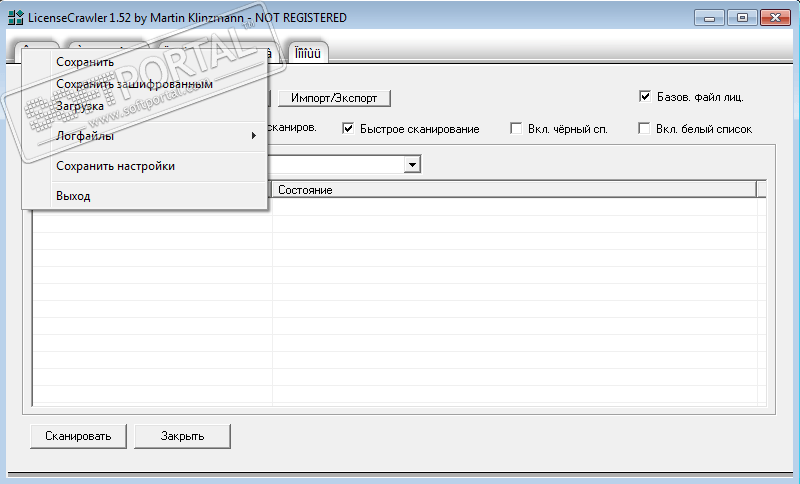The height and width of the screenshot is (484, 800).
Task: Choose Загрузка in the open menu
Action: click(144, 106)
